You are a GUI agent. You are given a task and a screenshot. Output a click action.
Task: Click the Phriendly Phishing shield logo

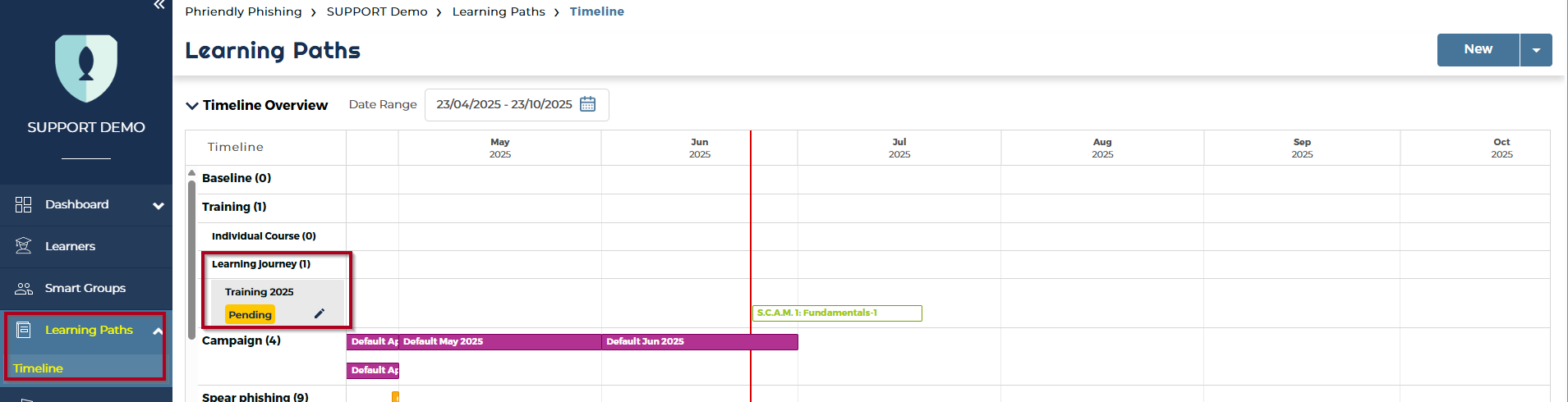pos(86,67)
